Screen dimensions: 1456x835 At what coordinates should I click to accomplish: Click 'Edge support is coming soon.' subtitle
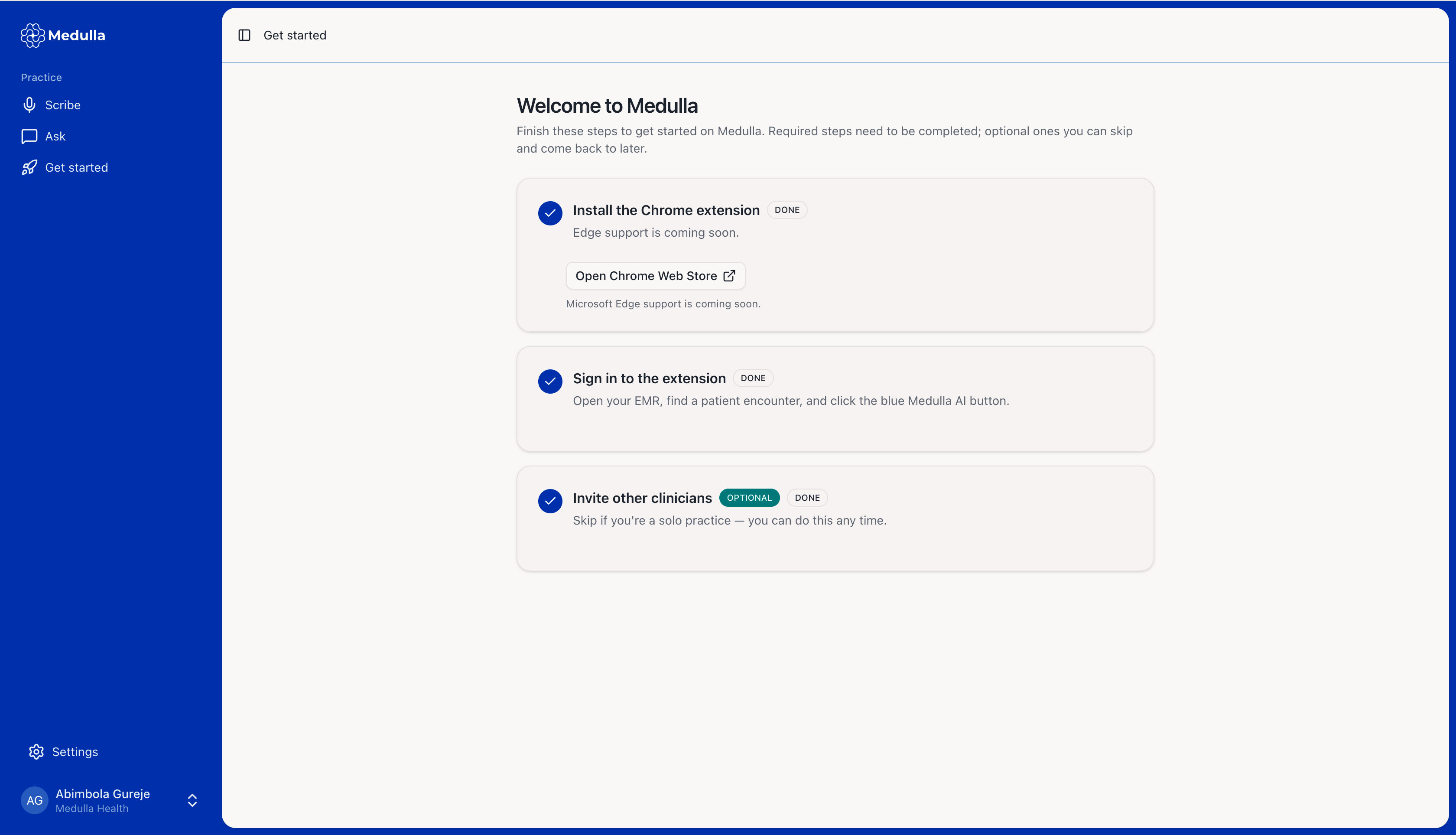point(656,233)
